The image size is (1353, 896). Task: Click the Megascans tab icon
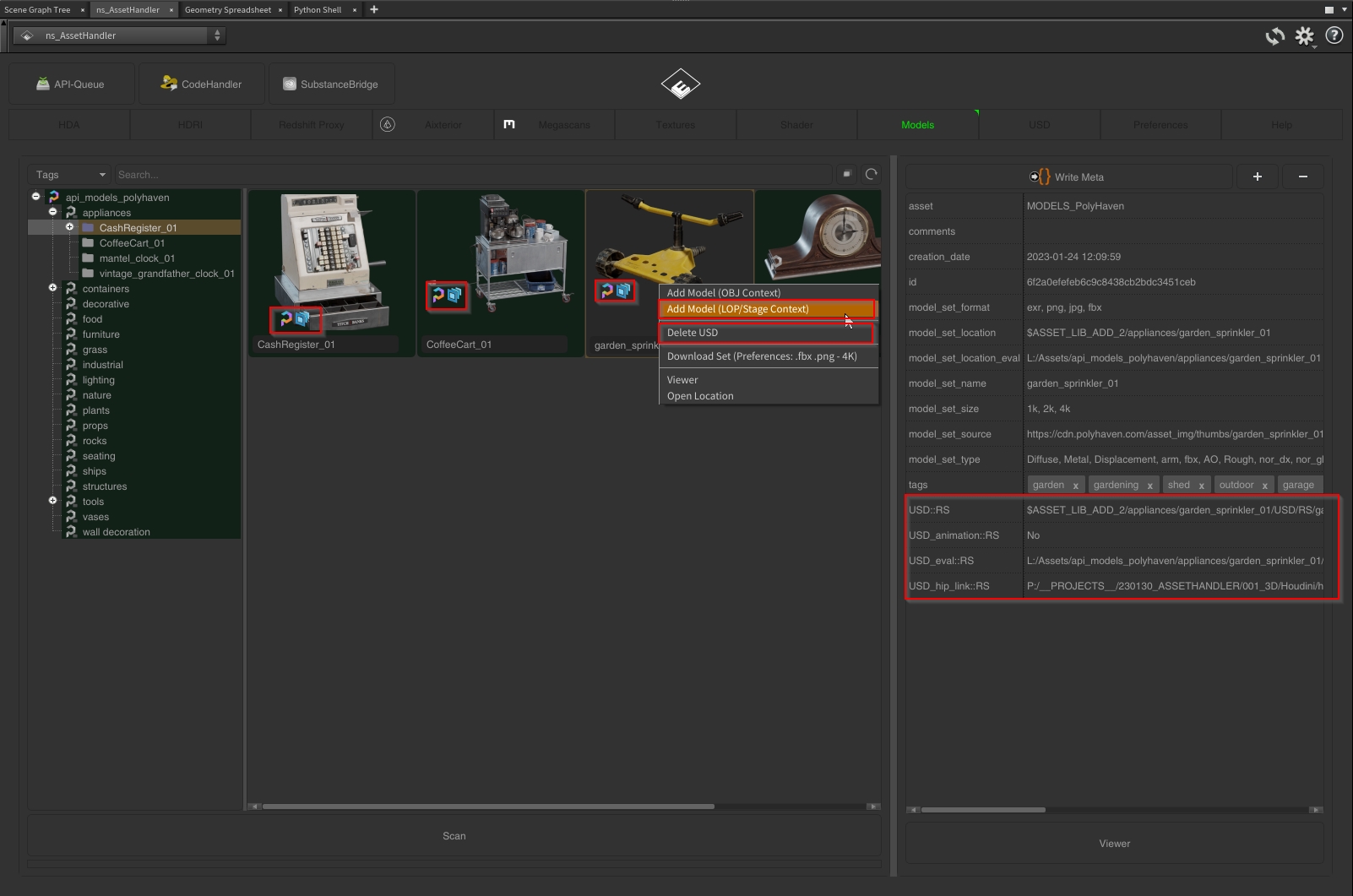pos(509,124)
